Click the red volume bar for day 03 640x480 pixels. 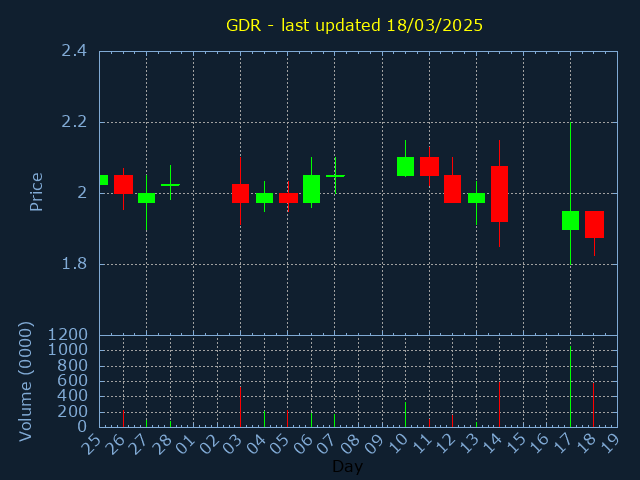[x=240, y=407]
